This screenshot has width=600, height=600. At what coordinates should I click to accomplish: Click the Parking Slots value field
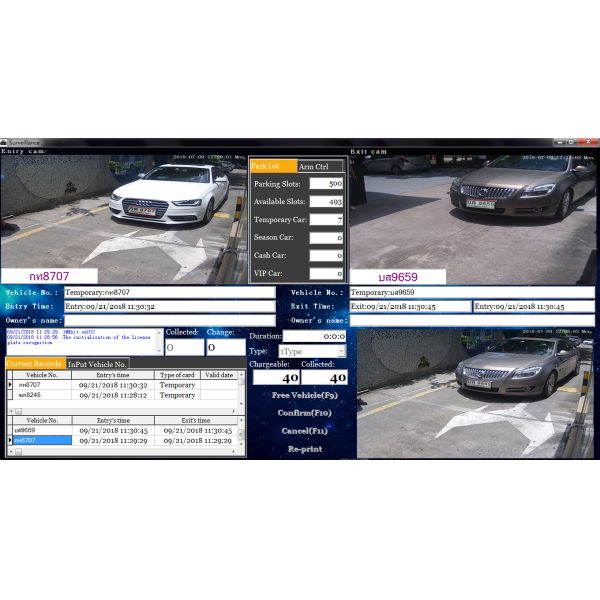pyautogui.click(x=326, y=184)
